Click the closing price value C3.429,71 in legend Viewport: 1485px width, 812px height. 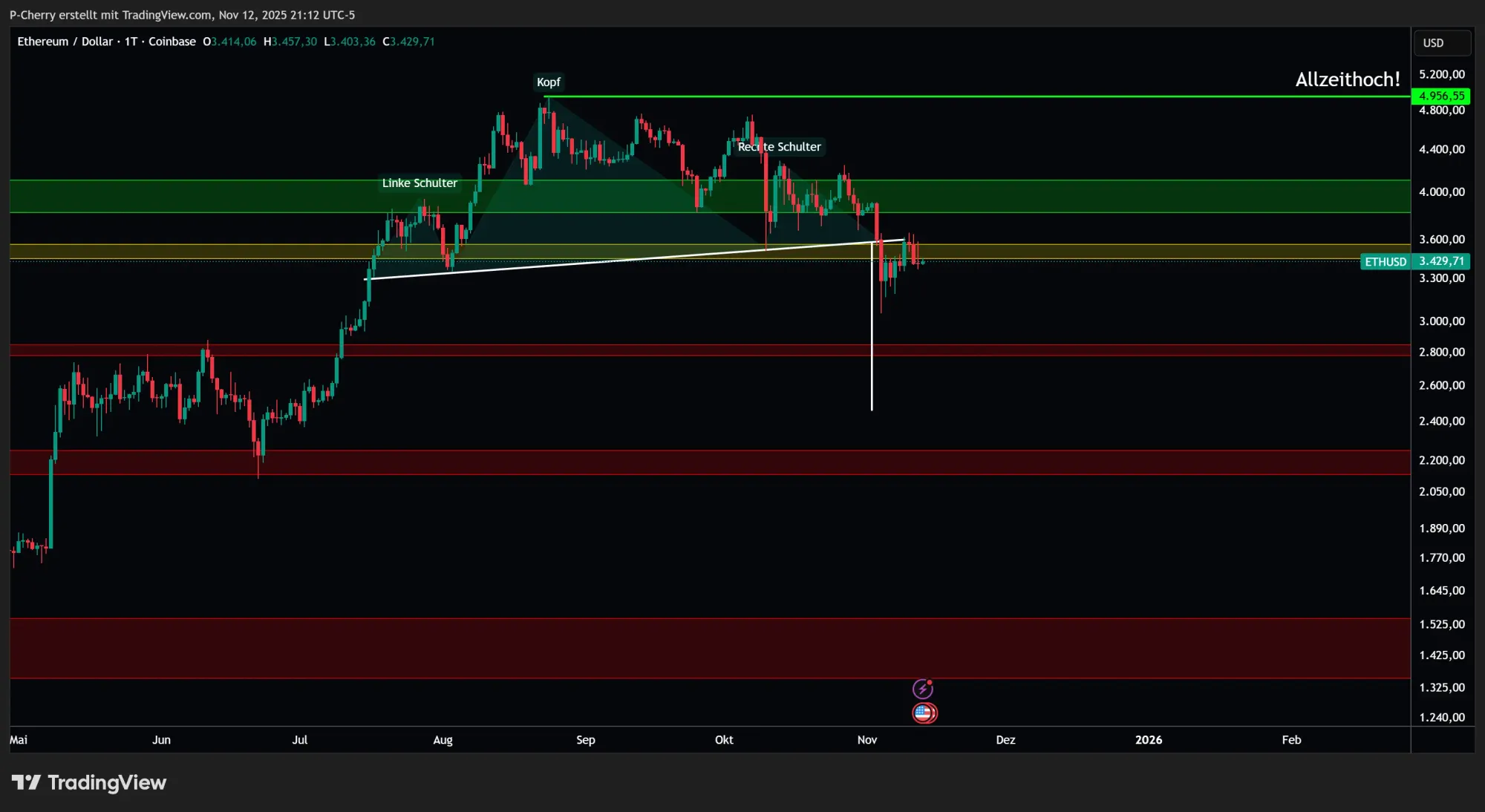[x=409, y=42]
